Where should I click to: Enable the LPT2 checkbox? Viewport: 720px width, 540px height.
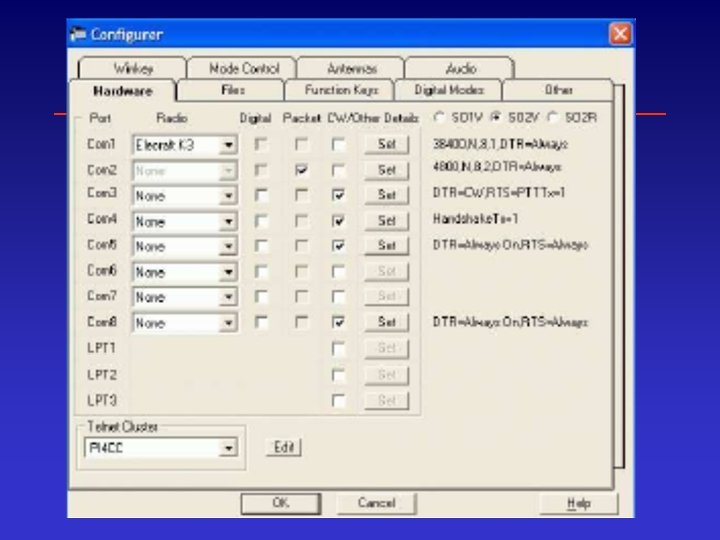coord(338,375)
